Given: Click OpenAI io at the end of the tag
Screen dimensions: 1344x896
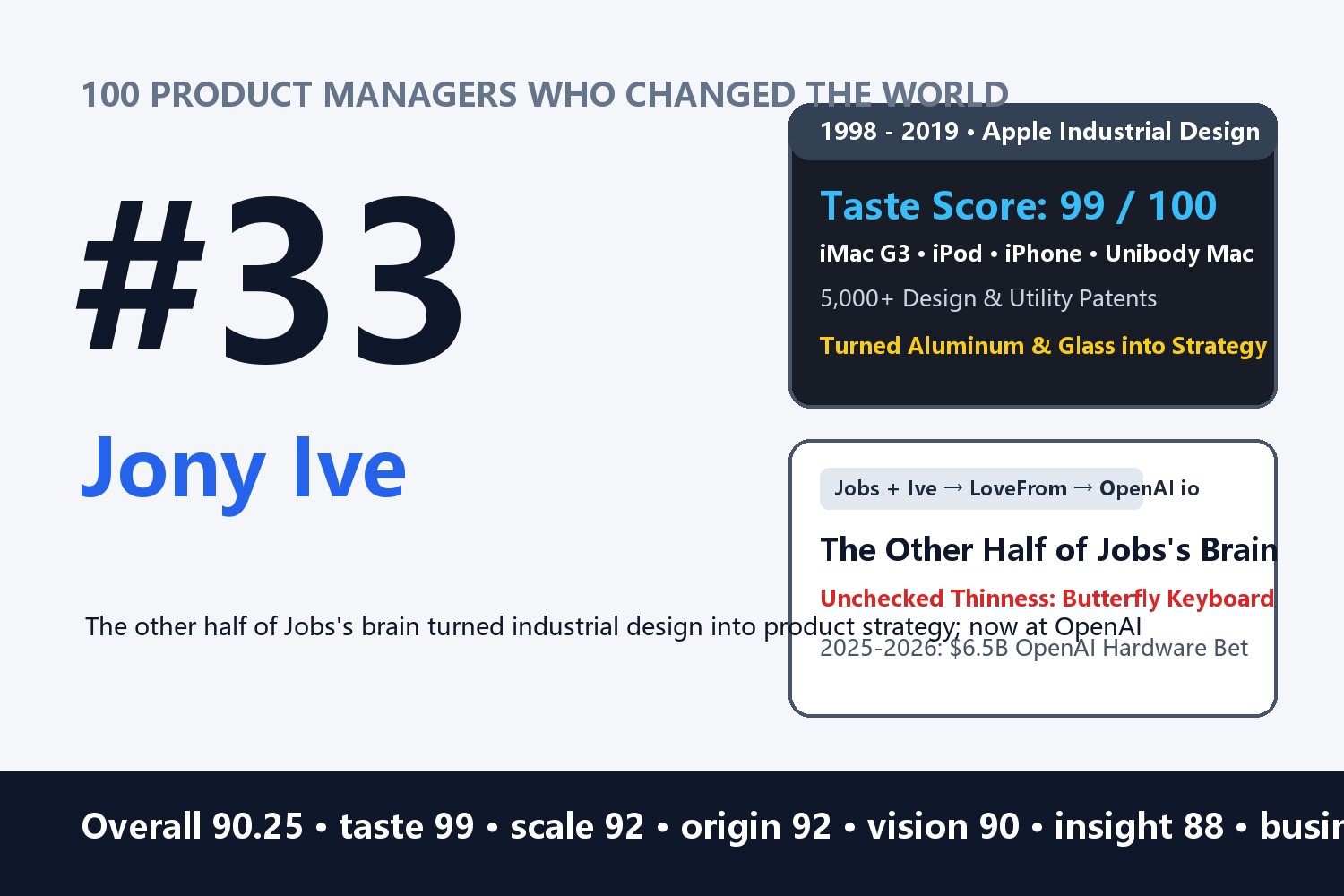Looking at the screenshot, I should 1150,488.
